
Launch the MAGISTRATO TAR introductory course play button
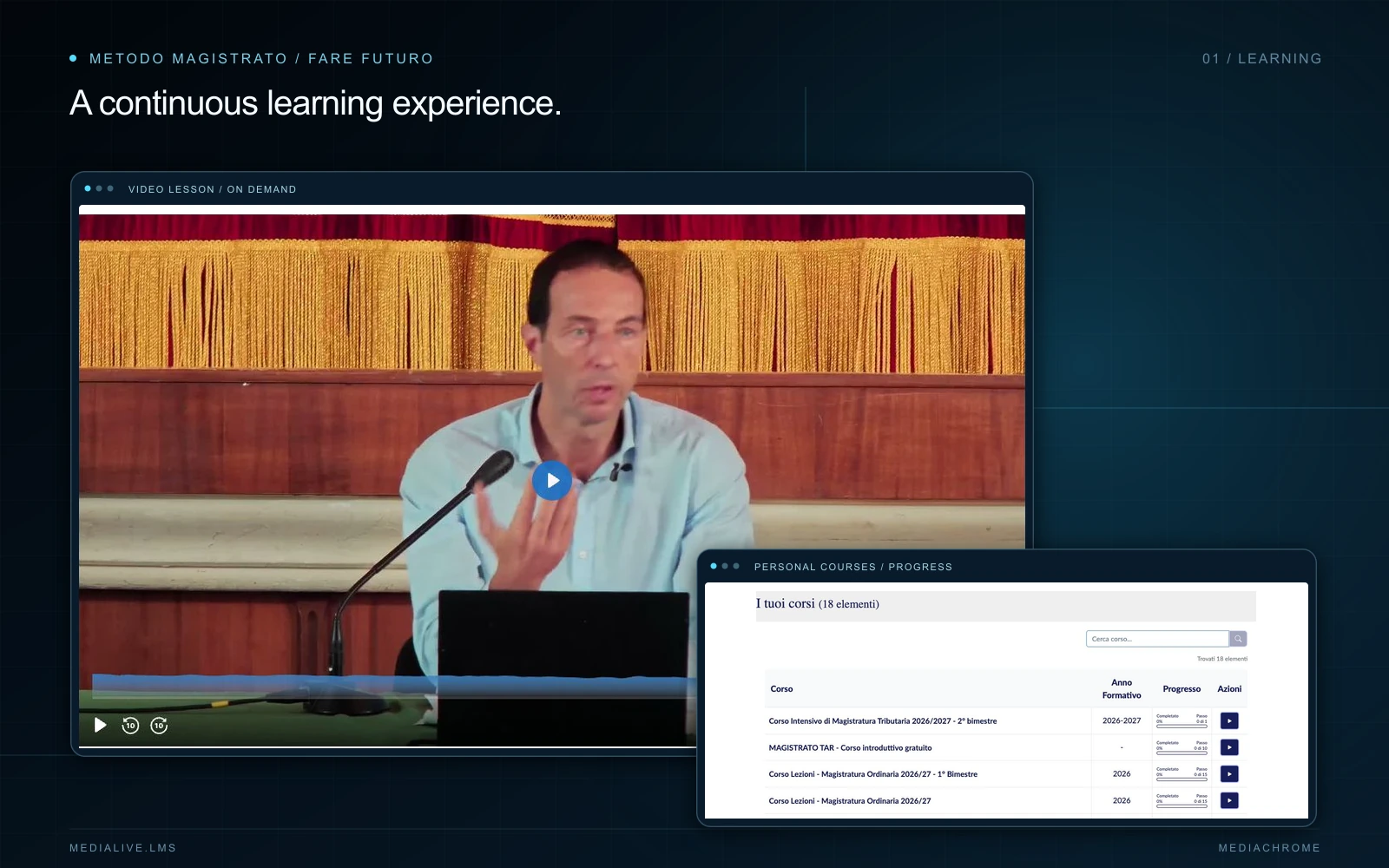1229,747
